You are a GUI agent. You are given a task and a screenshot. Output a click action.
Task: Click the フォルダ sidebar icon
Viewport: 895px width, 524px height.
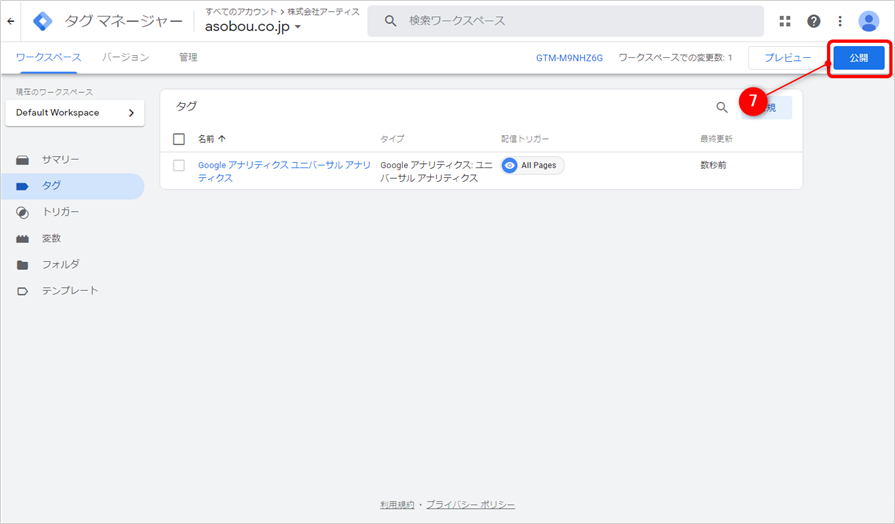pyautogui.click(x=22, y=265)
